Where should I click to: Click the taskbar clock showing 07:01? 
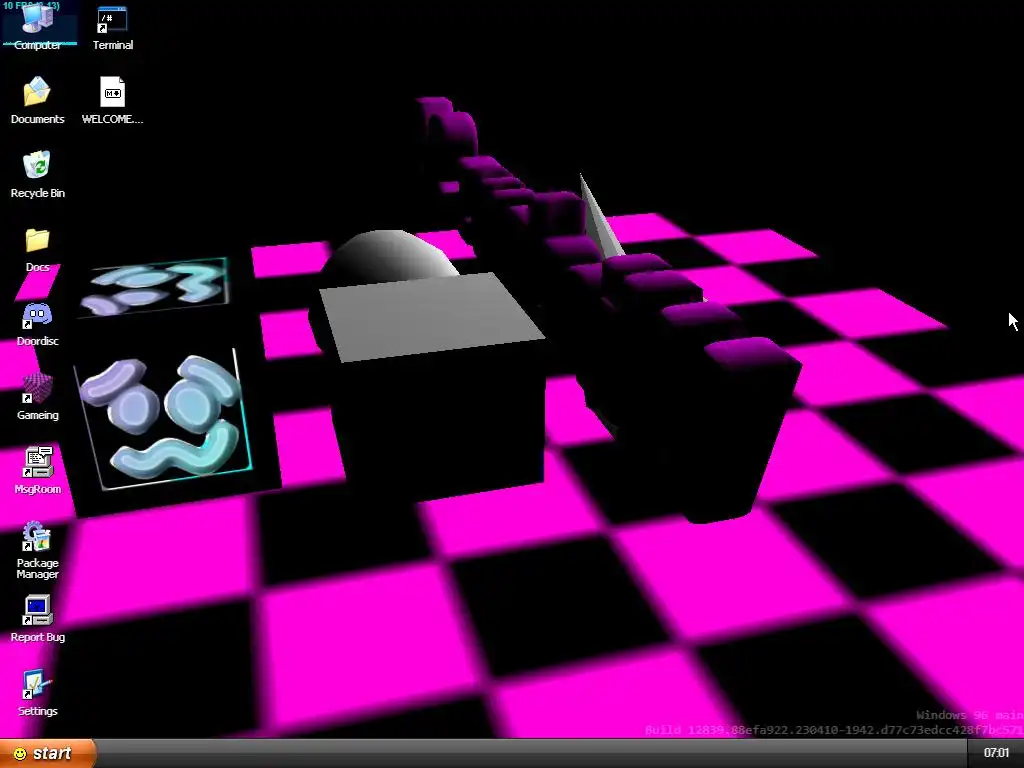tap(996, 754)
